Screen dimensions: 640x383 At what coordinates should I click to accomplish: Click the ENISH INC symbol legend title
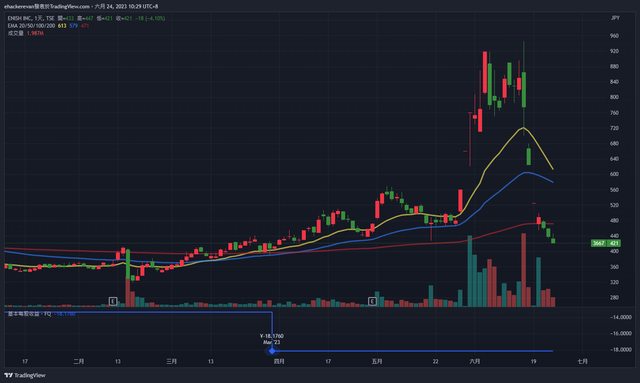31,18
